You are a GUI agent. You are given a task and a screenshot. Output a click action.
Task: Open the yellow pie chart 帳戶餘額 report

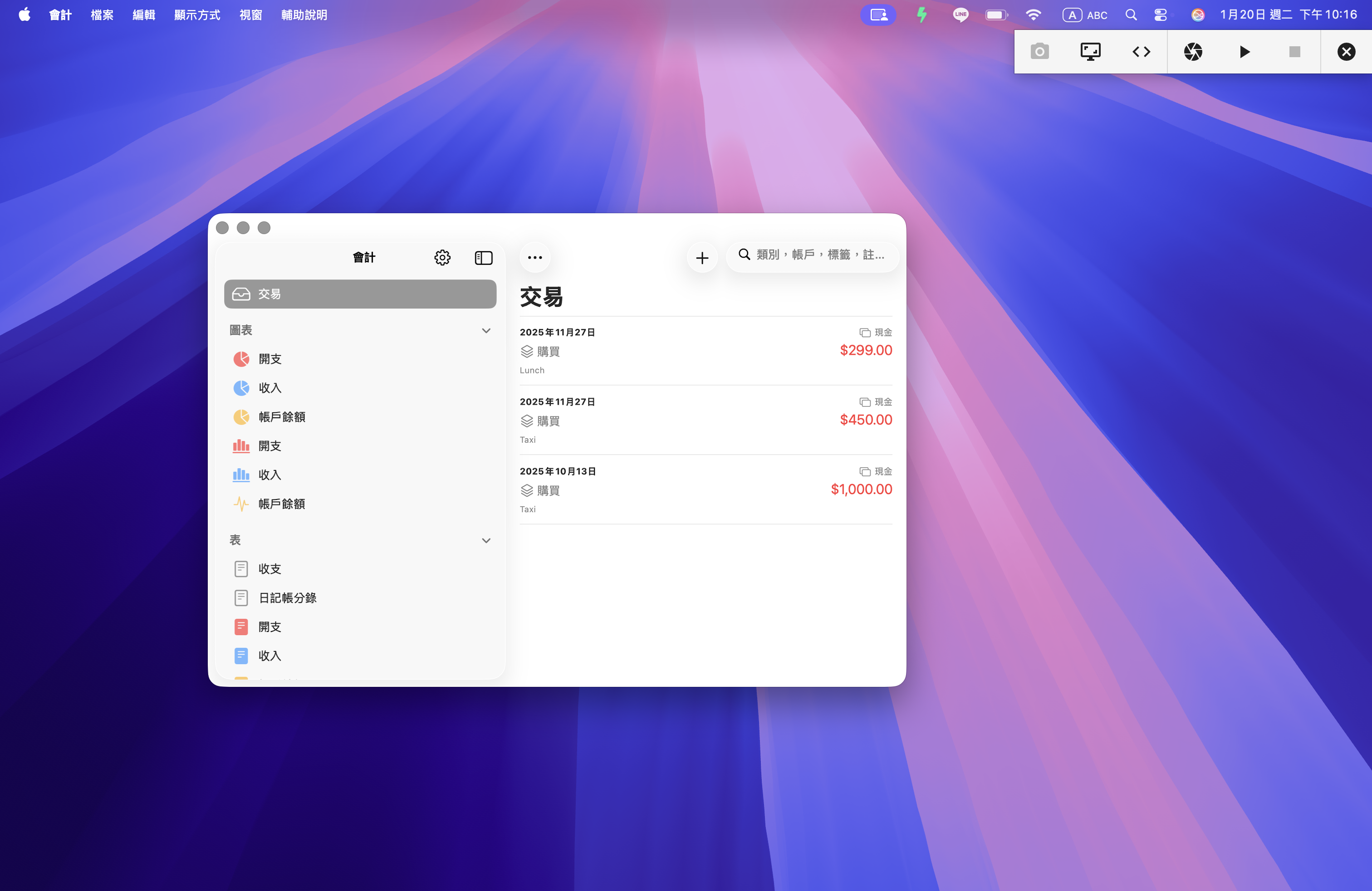pos(281,416)
